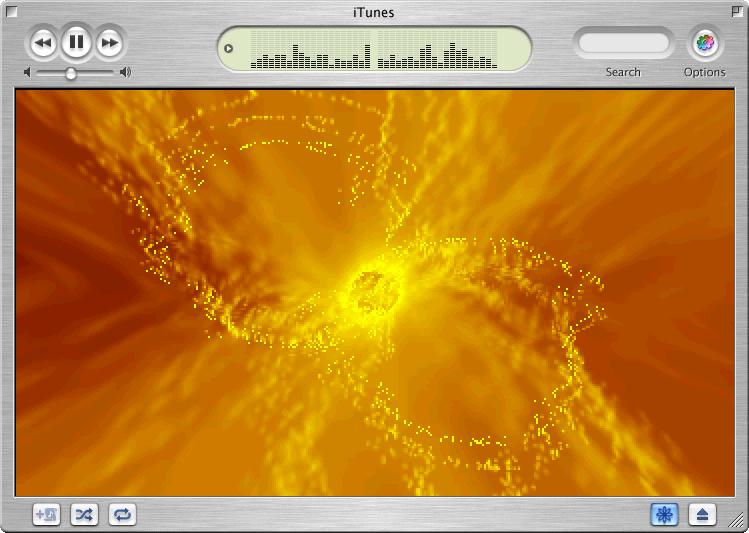The image size is (749, 533).
Task: Click the small arrow in status display
Action: click(x=228, y=48)
